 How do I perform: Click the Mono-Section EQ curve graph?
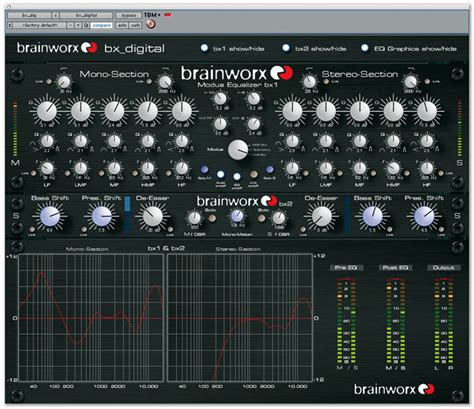[91, 318]
